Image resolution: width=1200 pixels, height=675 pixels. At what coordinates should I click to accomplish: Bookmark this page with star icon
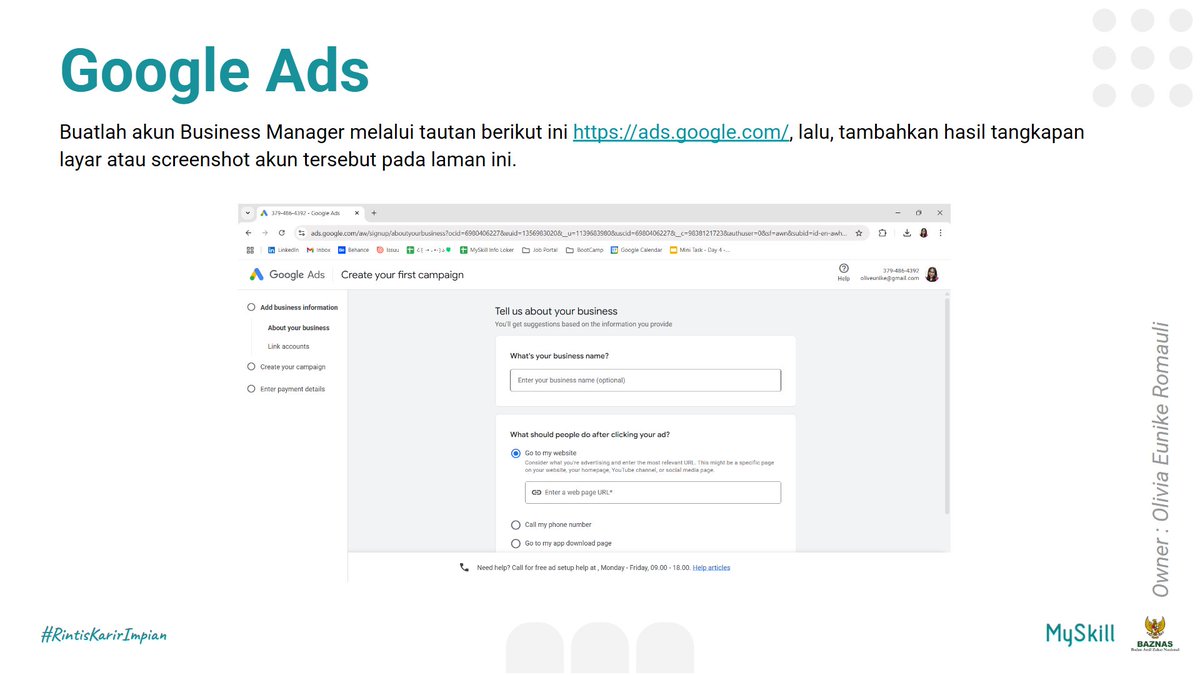[x=859, y=233]
